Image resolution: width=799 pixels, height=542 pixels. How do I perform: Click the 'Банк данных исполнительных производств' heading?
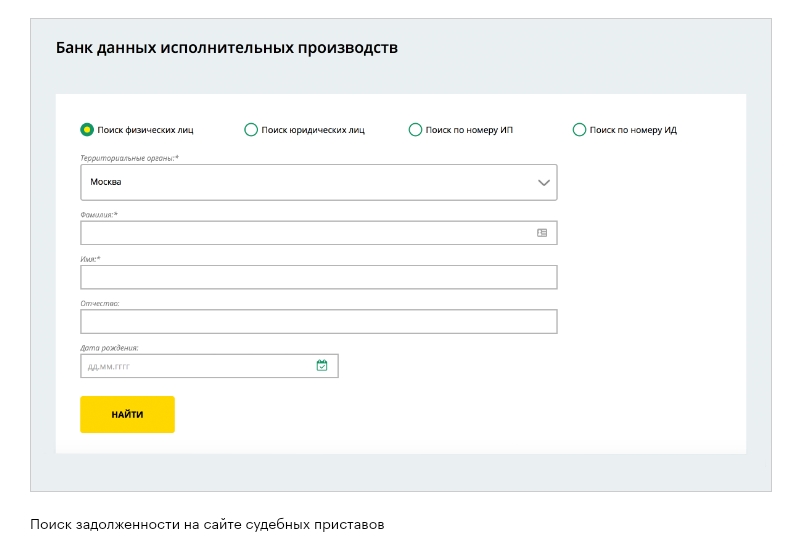(x=227, y=48)
